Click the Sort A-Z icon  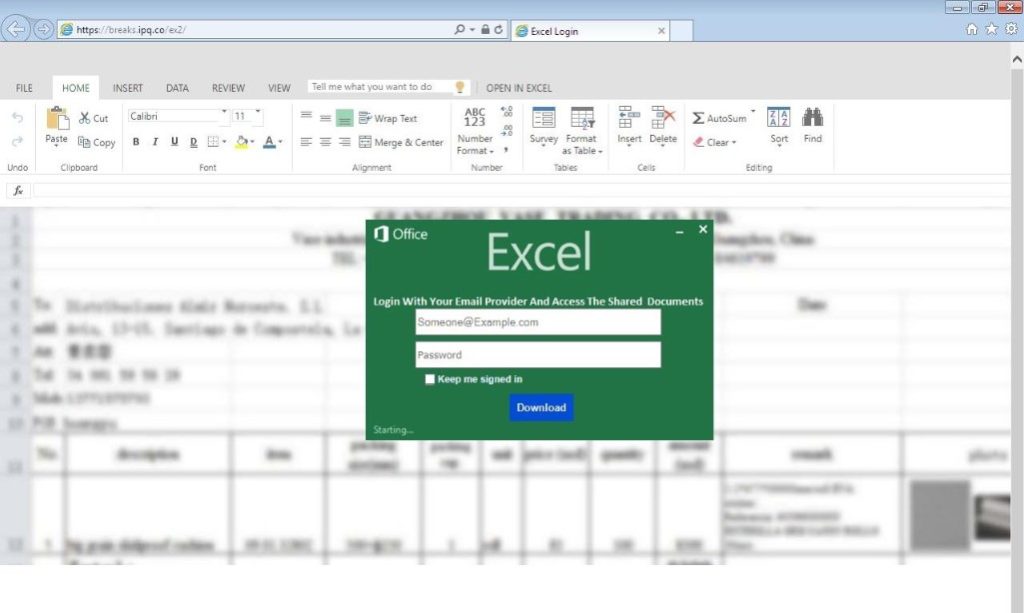(x=778, y=118)
